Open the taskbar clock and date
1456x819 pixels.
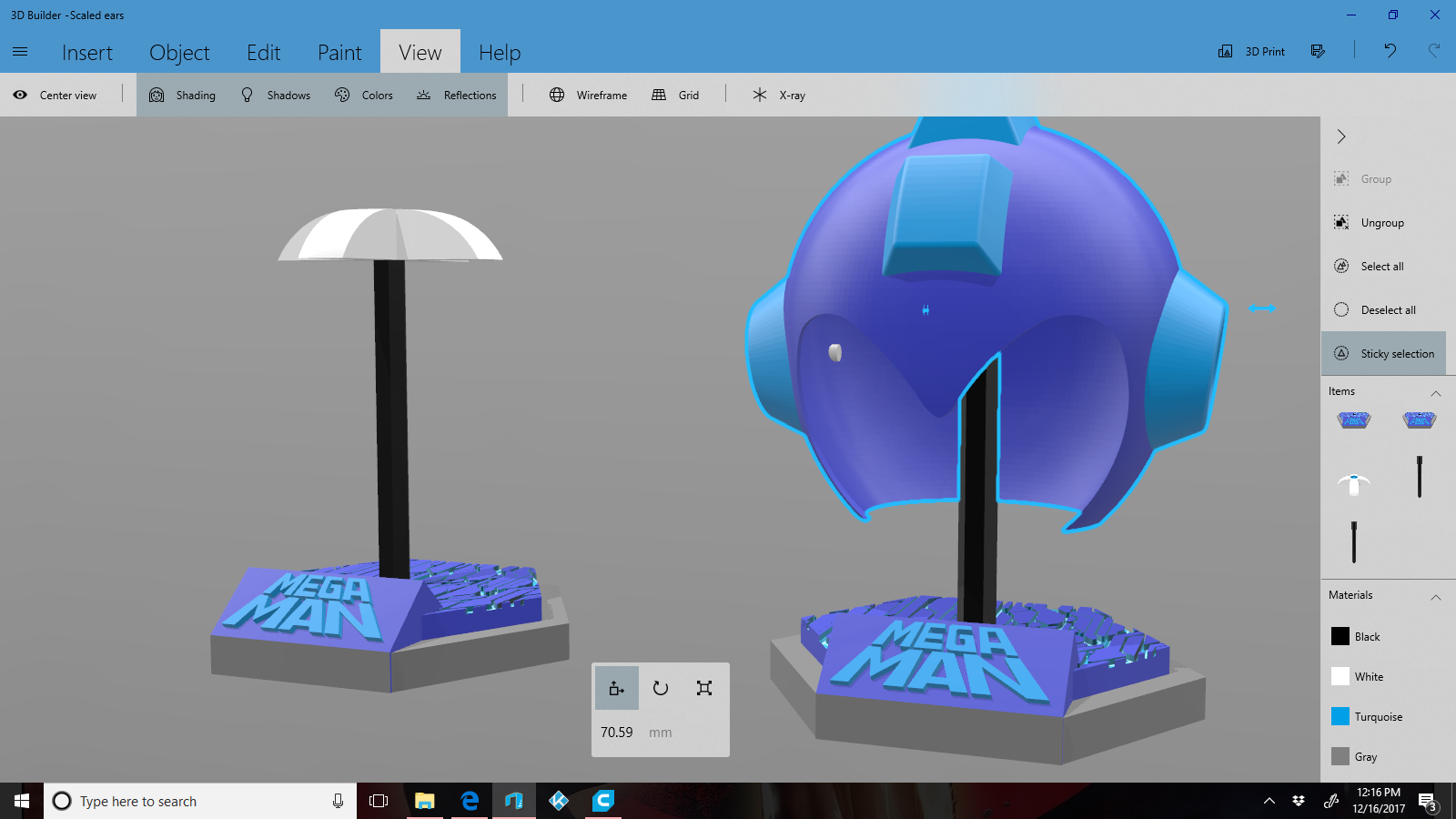point(1379,801)
